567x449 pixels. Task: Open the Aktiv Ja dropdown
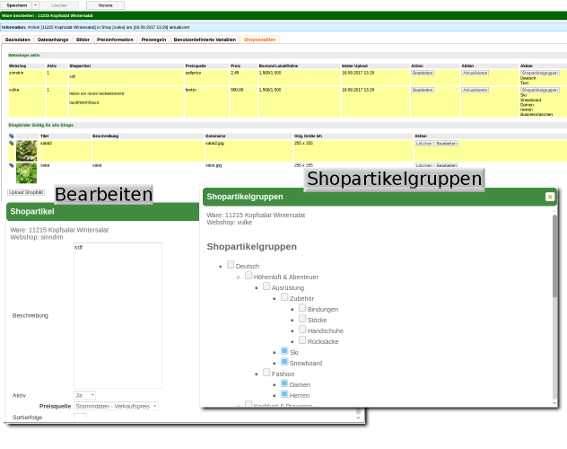click(x=85, y=395)
